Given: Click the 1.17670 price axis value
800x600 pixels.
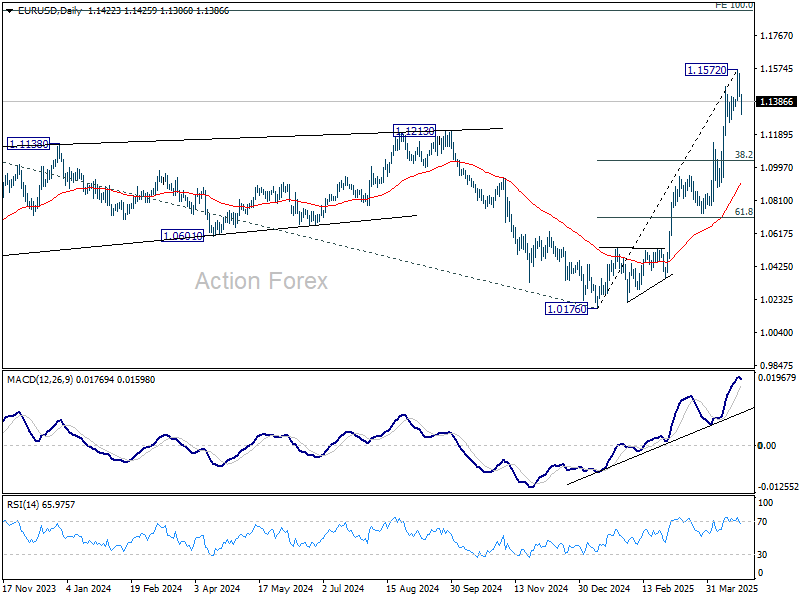Looking at the screenshot, I should coord(776,36).
